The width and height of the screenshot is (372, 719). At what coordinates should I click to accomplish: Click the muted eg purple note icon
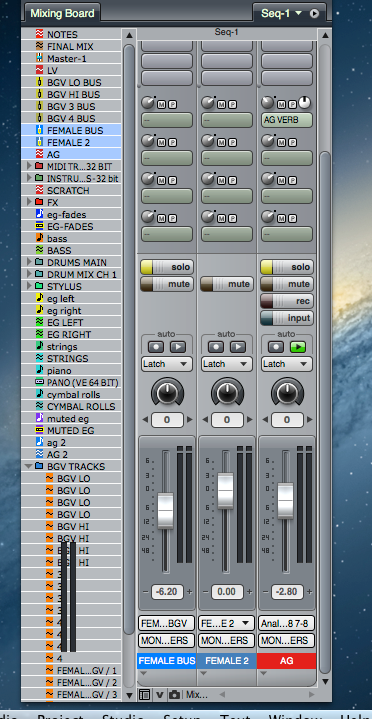pos(39,418)
